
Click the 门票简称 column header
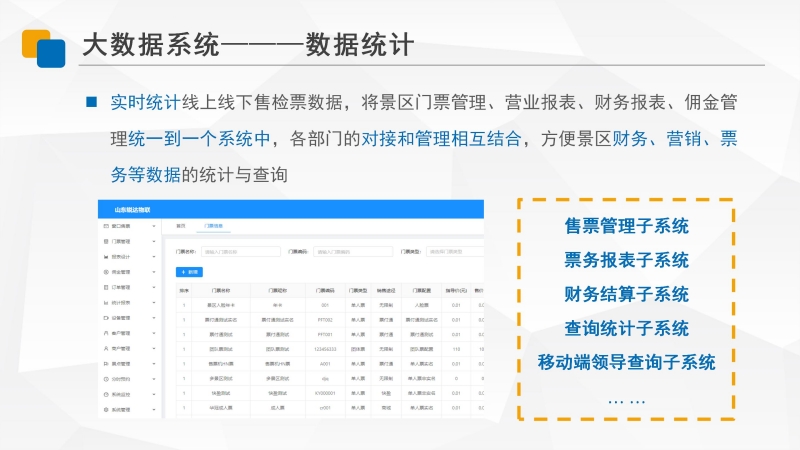tap(278, 290)
